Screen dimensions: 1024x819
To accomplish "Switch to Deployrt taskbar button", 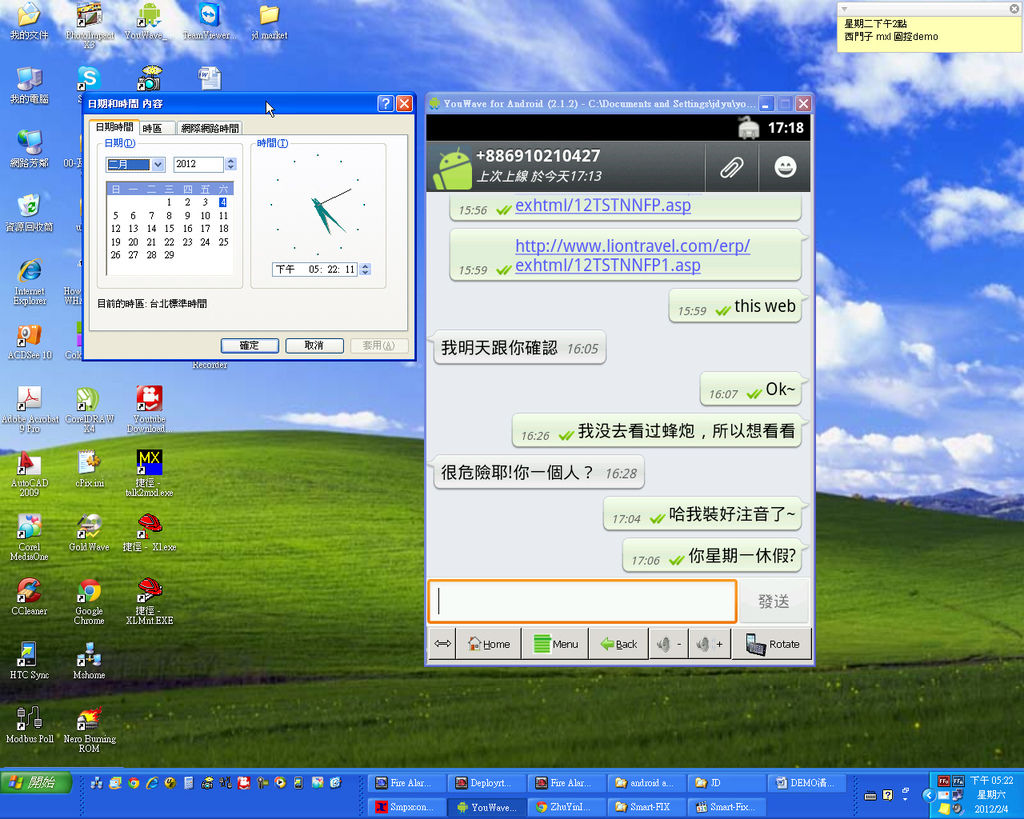I will click(x=487, y=782).
